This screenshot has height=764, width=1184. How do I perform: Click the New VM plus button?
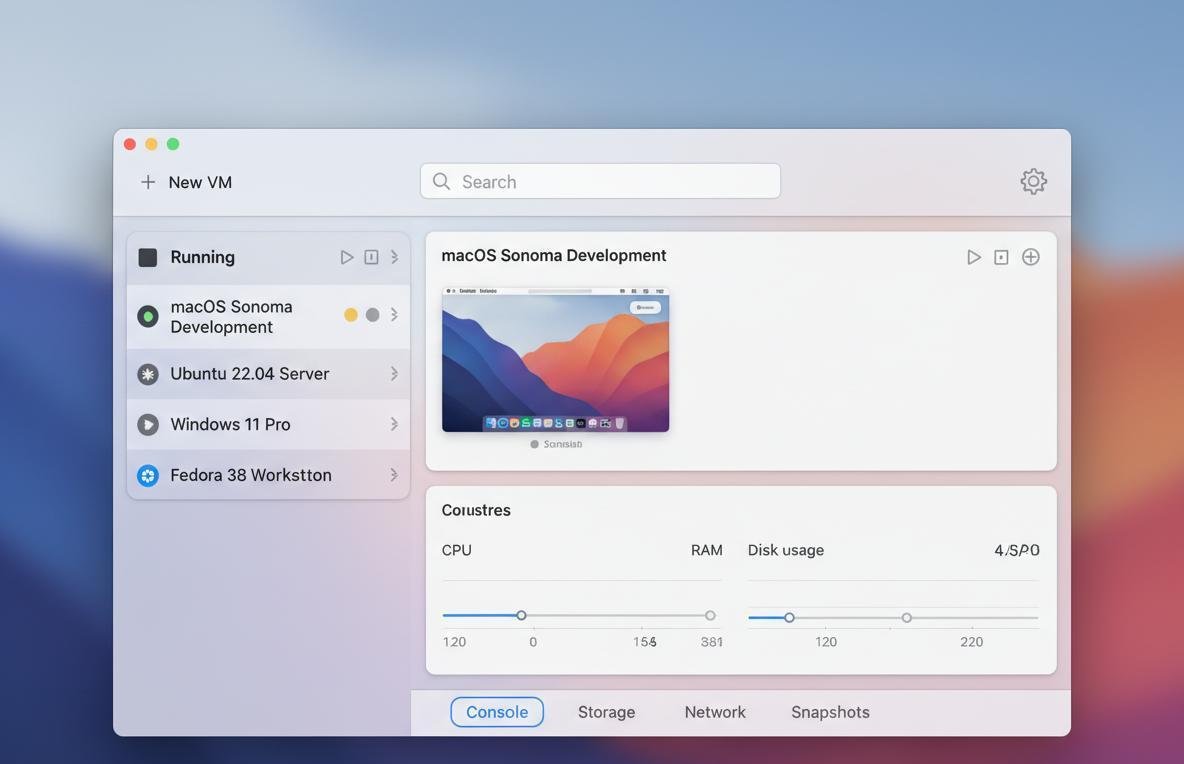click(148, 182)
